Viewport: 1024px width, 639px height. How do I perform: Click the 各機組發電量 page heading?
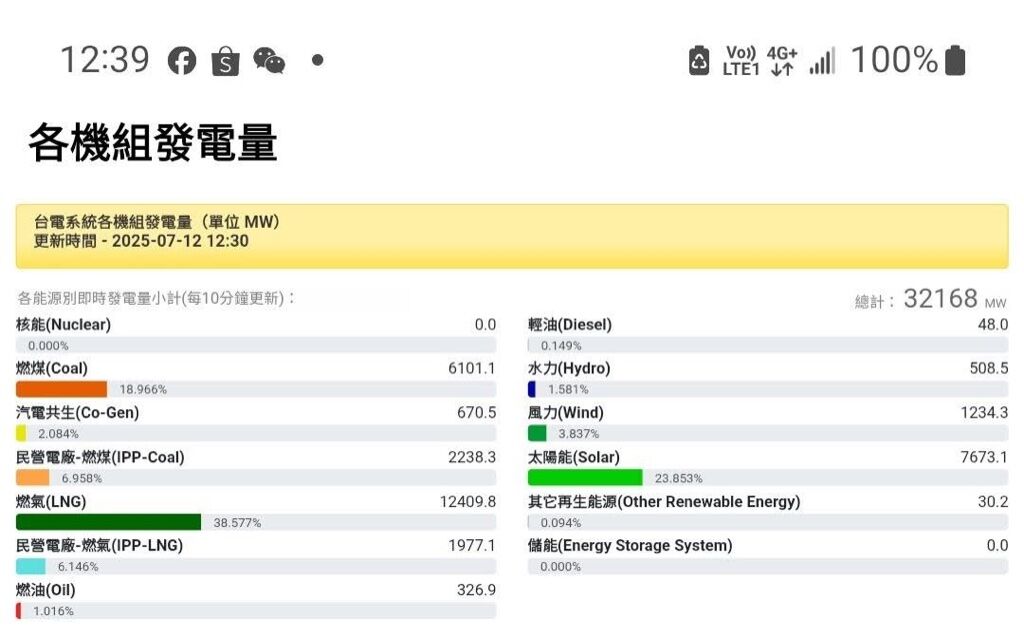tap(153, 142)
